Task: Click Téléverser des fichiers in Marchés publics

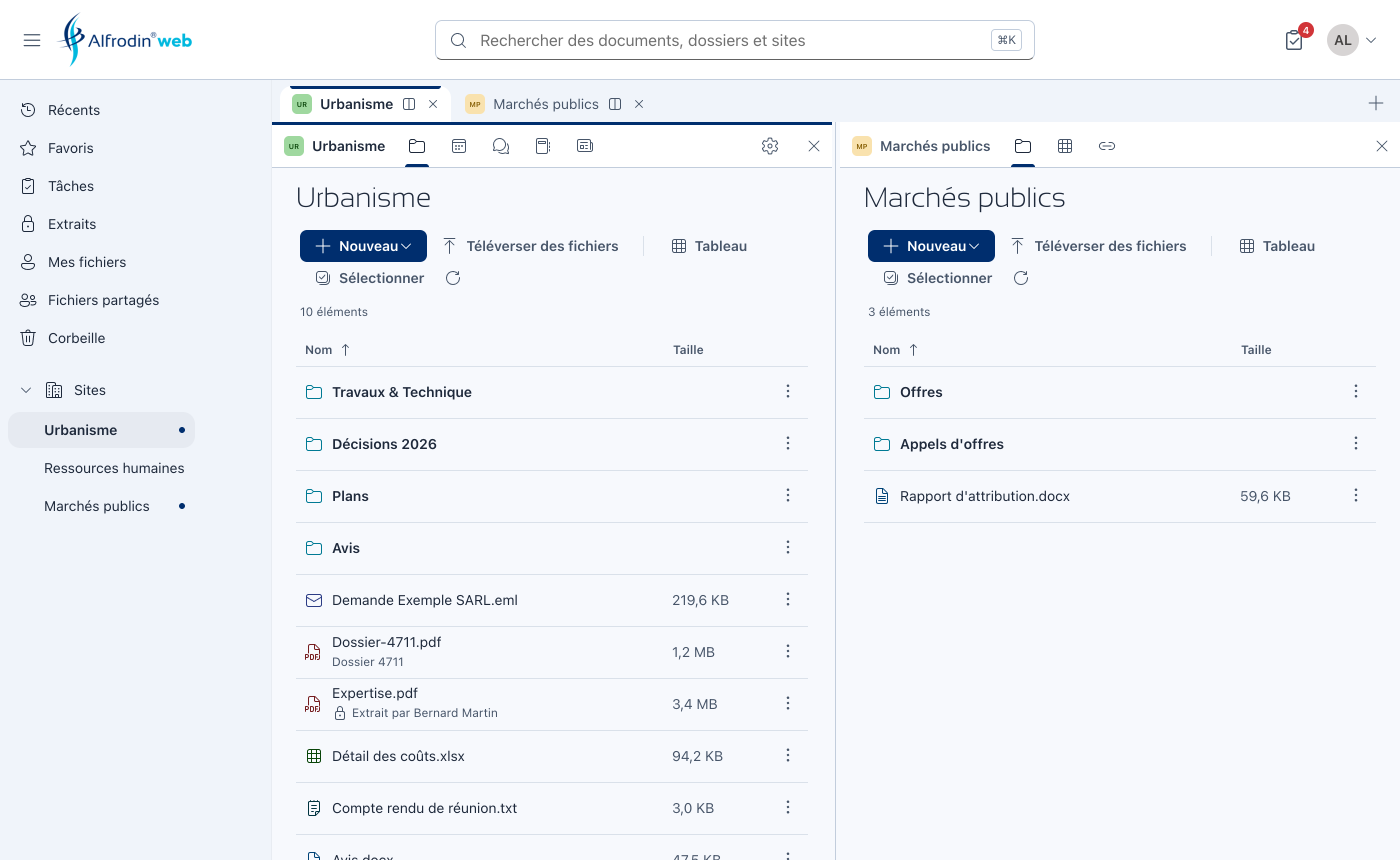Action: [1098, 246]
